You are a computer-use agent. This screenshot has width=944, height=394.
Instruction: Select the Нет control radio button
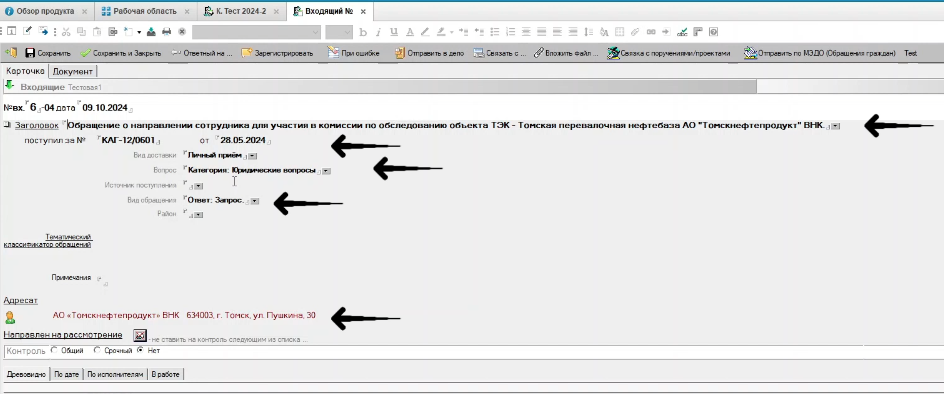click(140, 350)
